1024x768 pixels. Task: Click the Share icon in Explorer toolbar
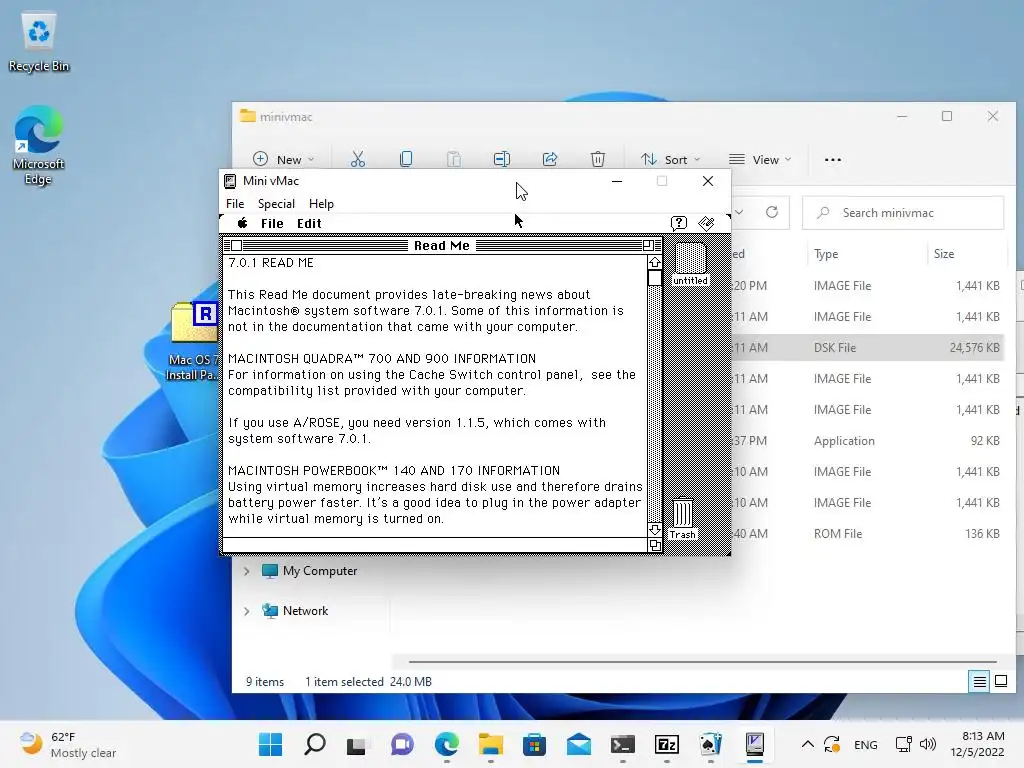tap(550, 159)
